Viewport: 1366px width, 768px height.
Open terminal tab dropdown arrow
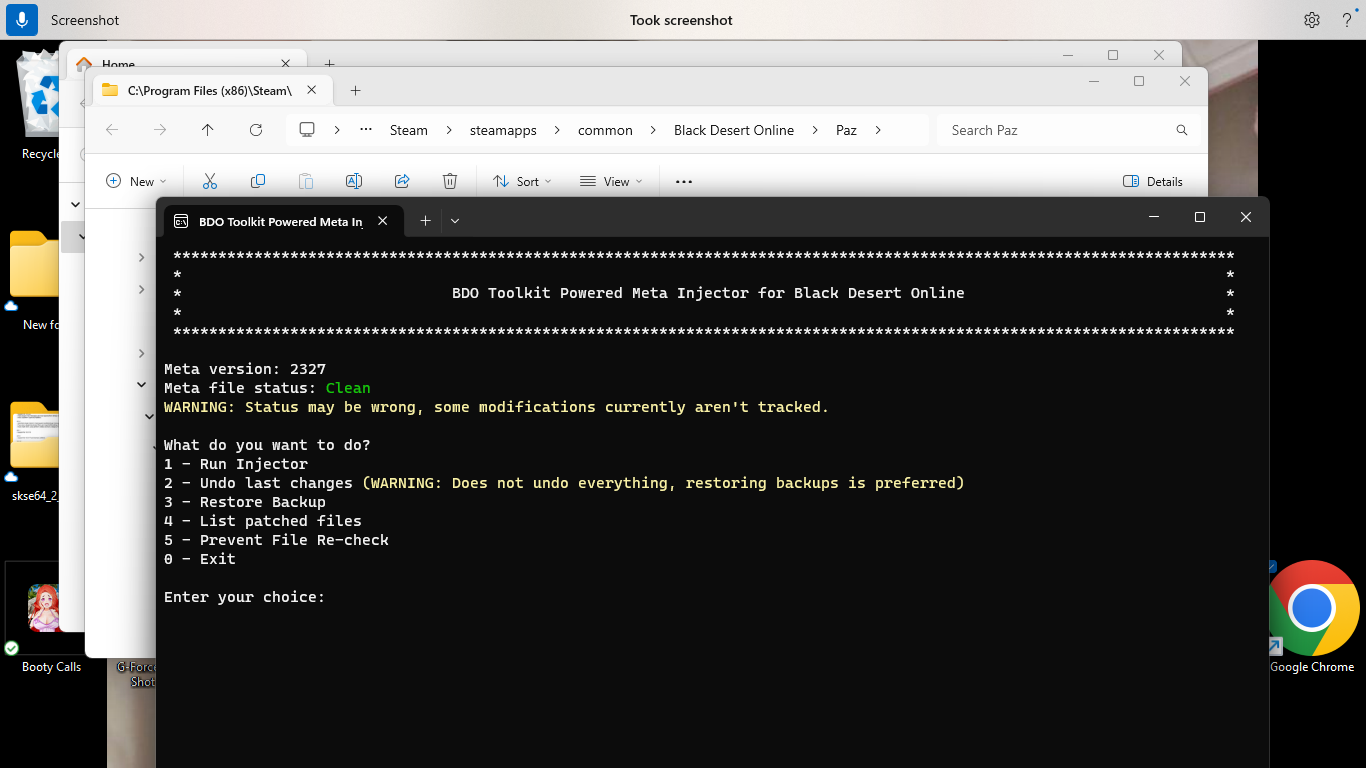pos(455,220)
